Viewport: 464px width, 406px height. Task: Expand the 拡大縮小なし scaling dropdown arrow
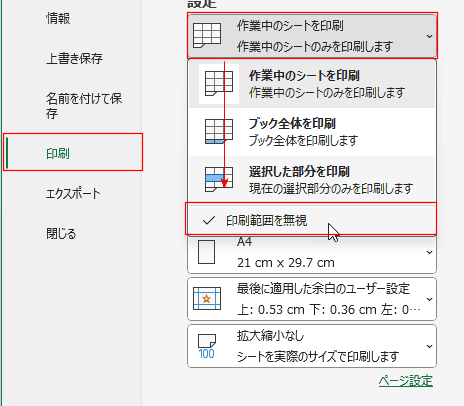[429, 346]
